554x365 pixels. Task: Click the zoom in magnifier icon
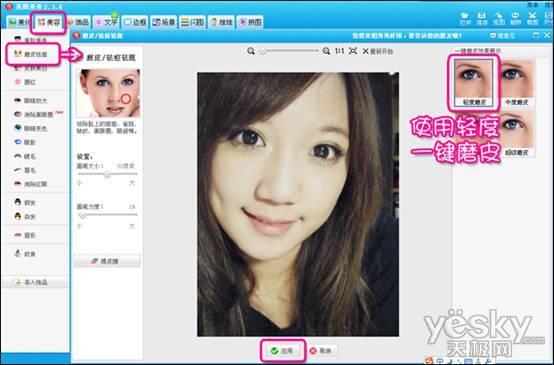click(x=326, y=51)
